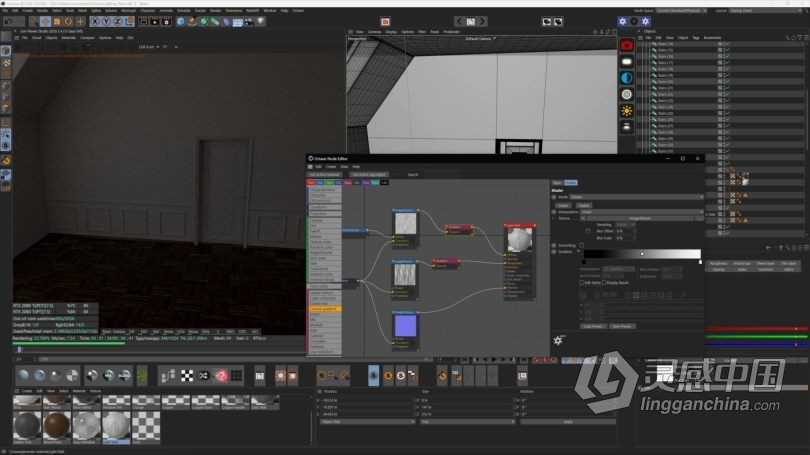Open the Size mode dropdown

pyautogui.click(x=468, y=422)
